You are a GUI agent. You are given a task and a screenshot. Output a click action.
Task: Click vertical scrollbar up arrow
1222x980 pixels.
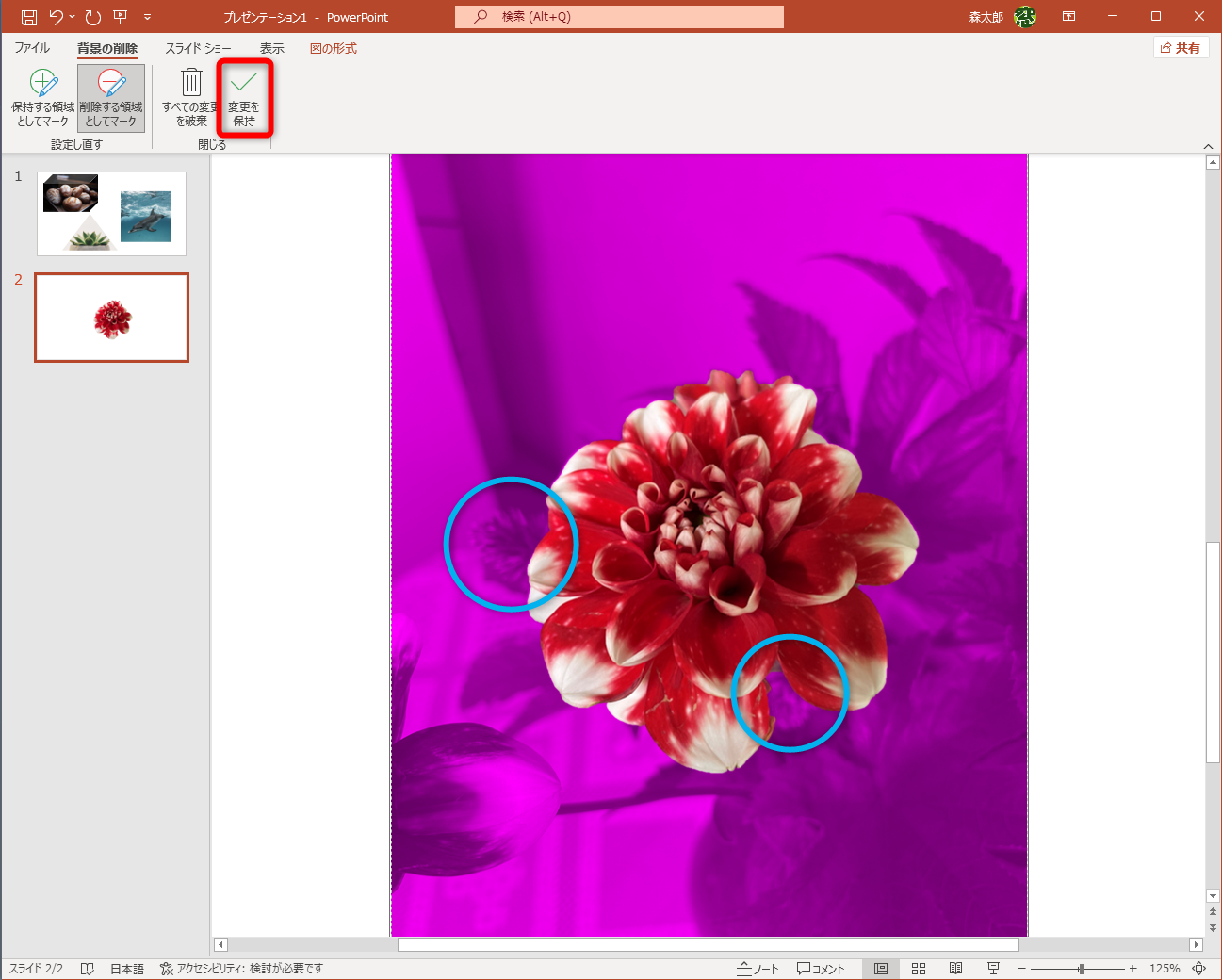point(1213,163)
